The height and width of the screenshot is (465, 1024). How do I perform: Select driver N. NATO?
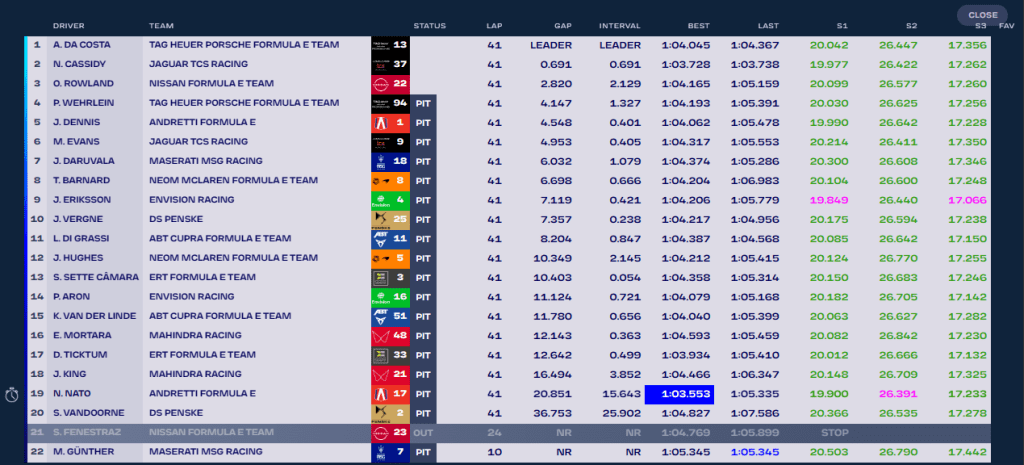pos(72,394)
